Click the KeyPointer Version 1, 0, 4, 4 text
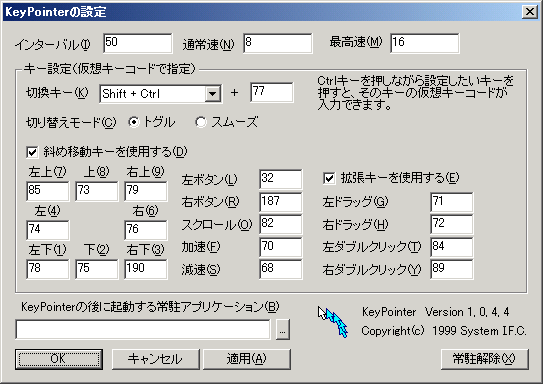The width and height of the screenshot is (543, 384). pyautogui.click(x=436, y=312)
